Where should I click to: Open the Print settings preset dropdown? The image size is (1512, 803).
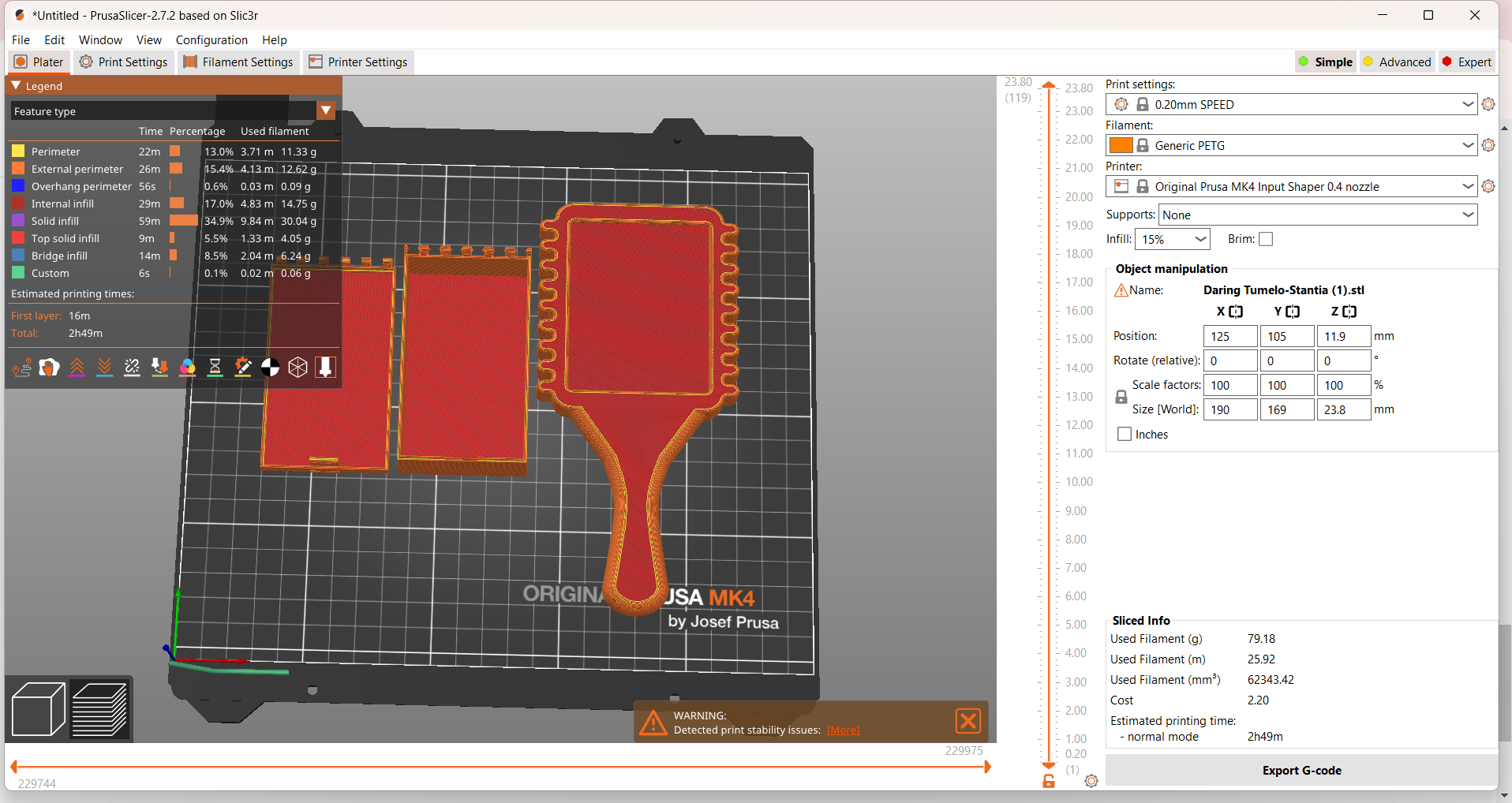1290,104
